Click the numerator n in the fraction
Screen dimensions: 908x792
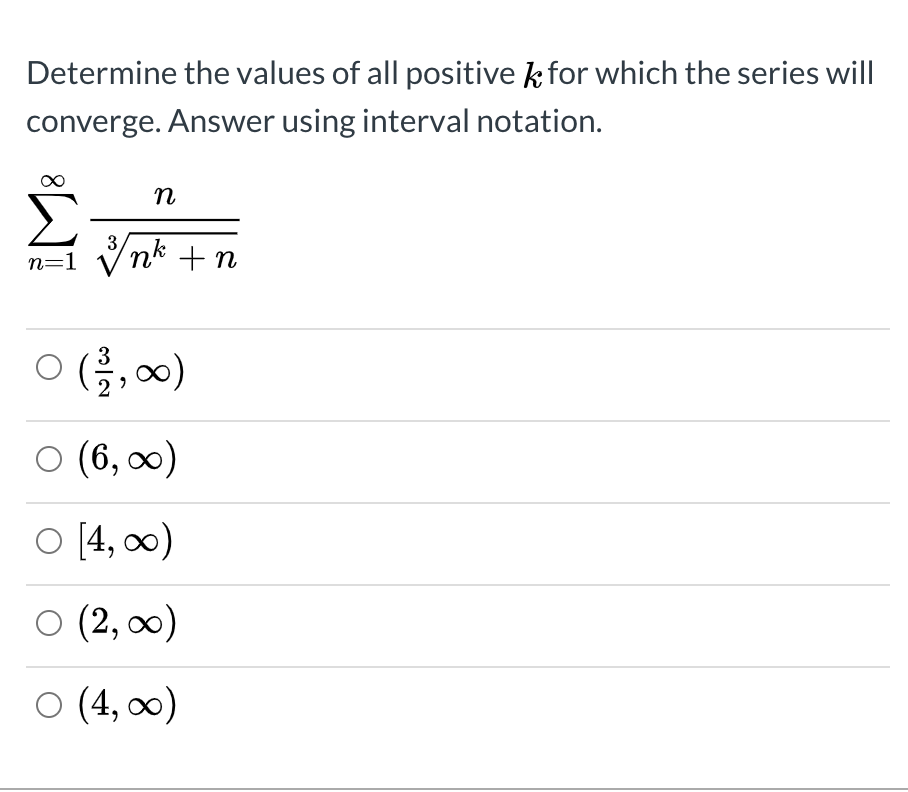(x=165, y=196)
